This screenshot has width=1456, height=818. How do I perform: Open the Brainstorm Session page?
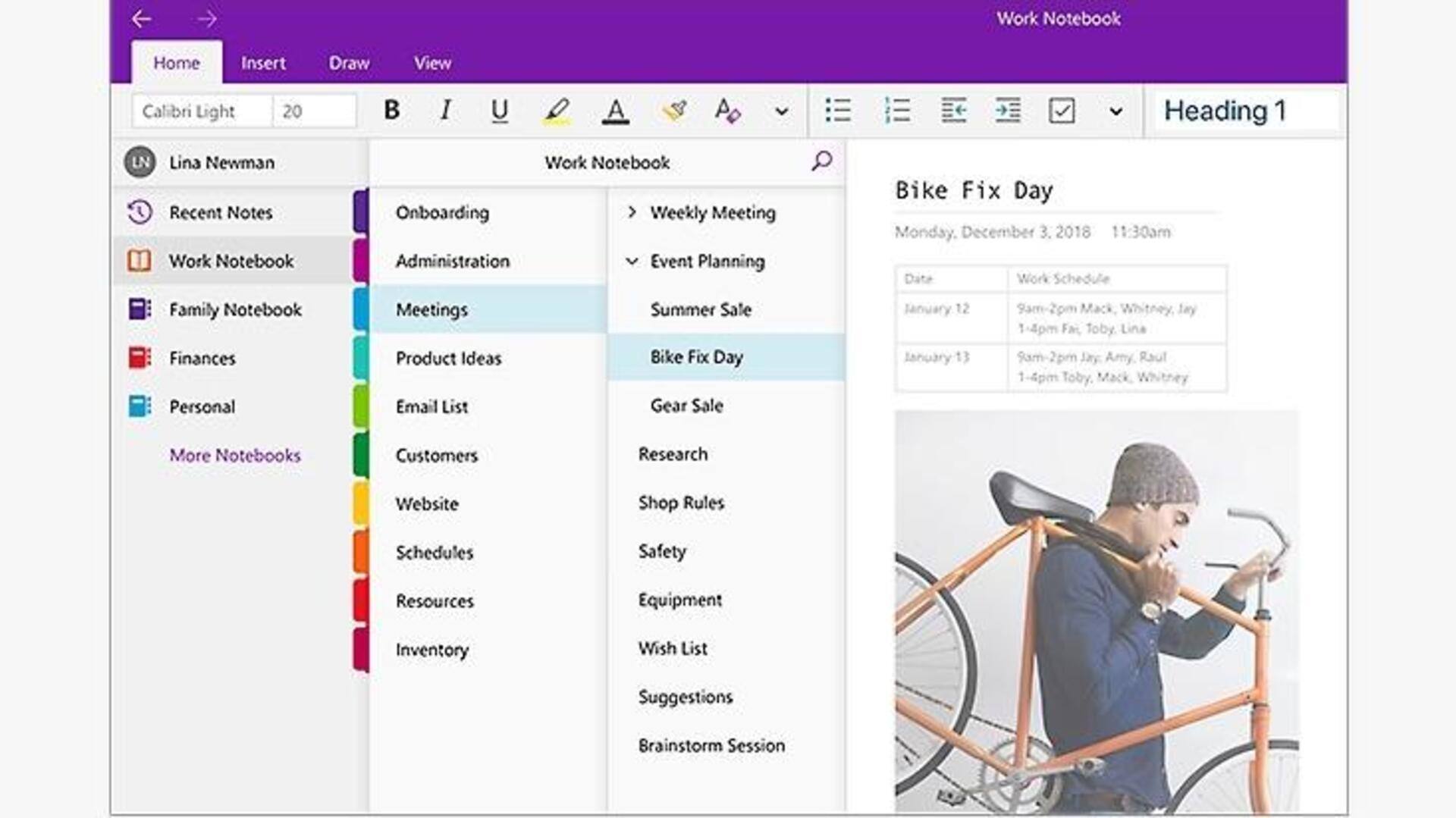pos(726,745)
